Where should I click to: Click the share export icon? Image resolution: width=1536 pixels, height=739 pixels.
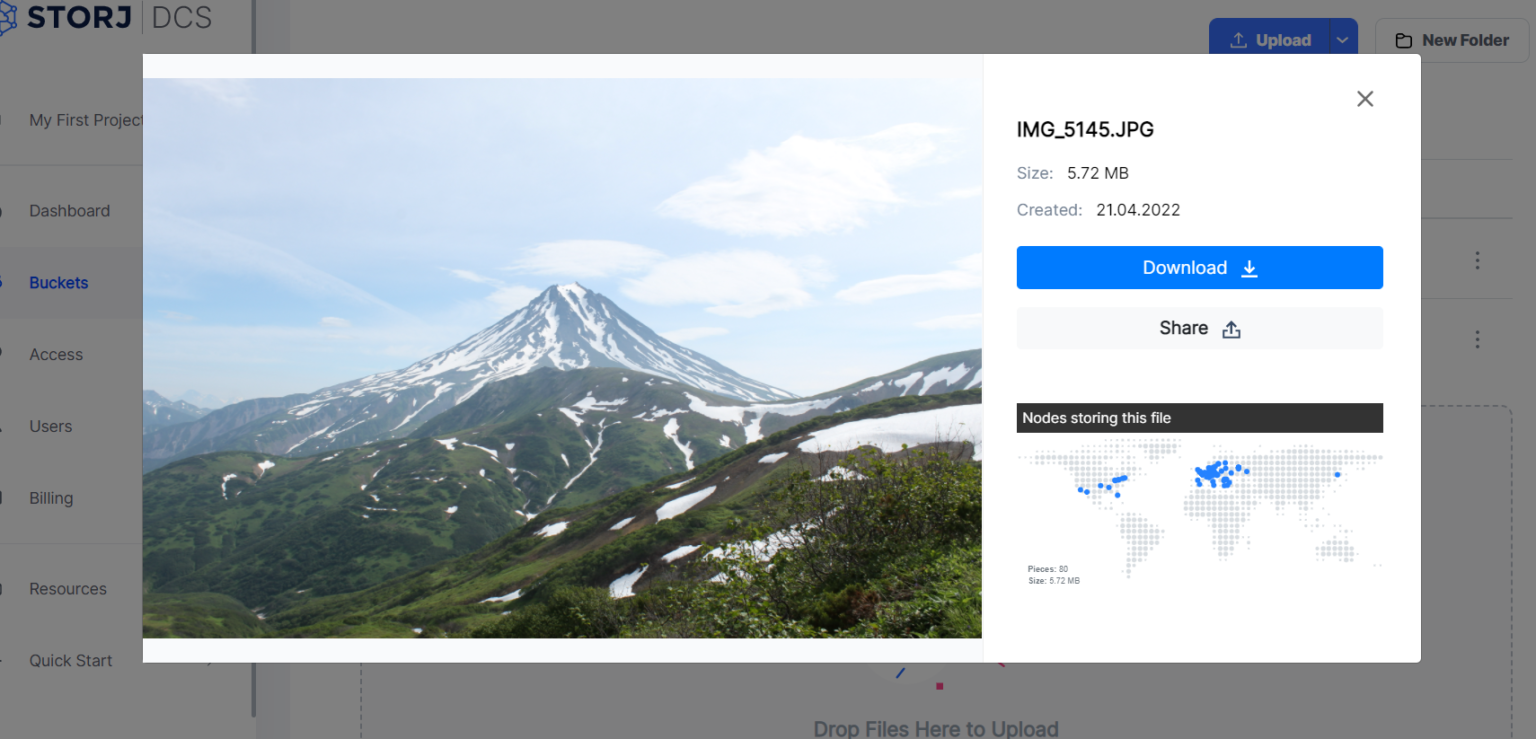(1231, 329)
